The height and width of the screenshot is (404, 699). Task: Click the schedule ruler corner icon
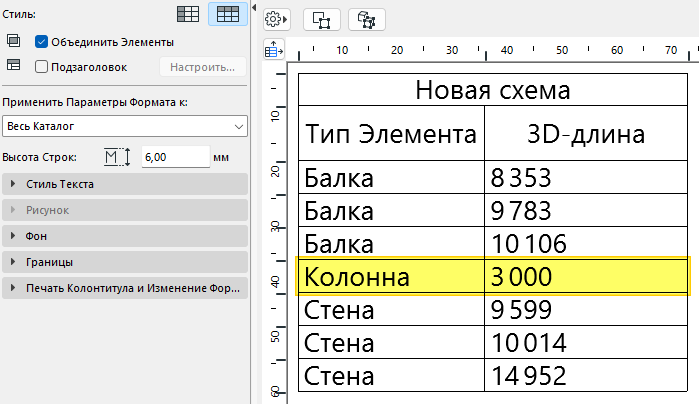[x=274, y=49]
